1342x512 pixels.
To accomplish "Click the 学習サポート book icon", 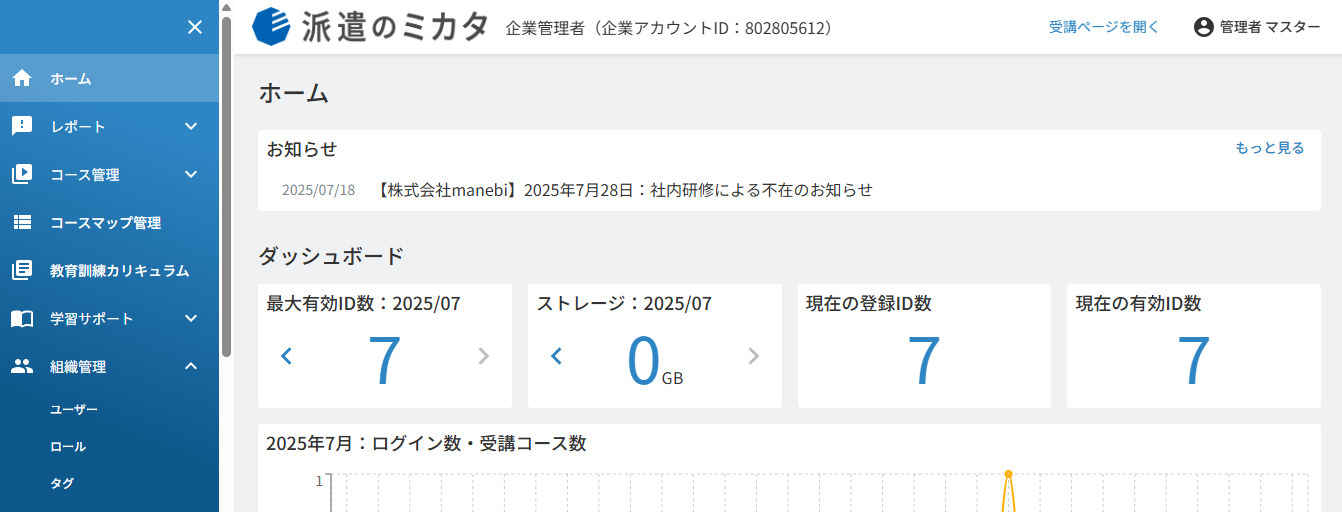I will coord(22,318).
